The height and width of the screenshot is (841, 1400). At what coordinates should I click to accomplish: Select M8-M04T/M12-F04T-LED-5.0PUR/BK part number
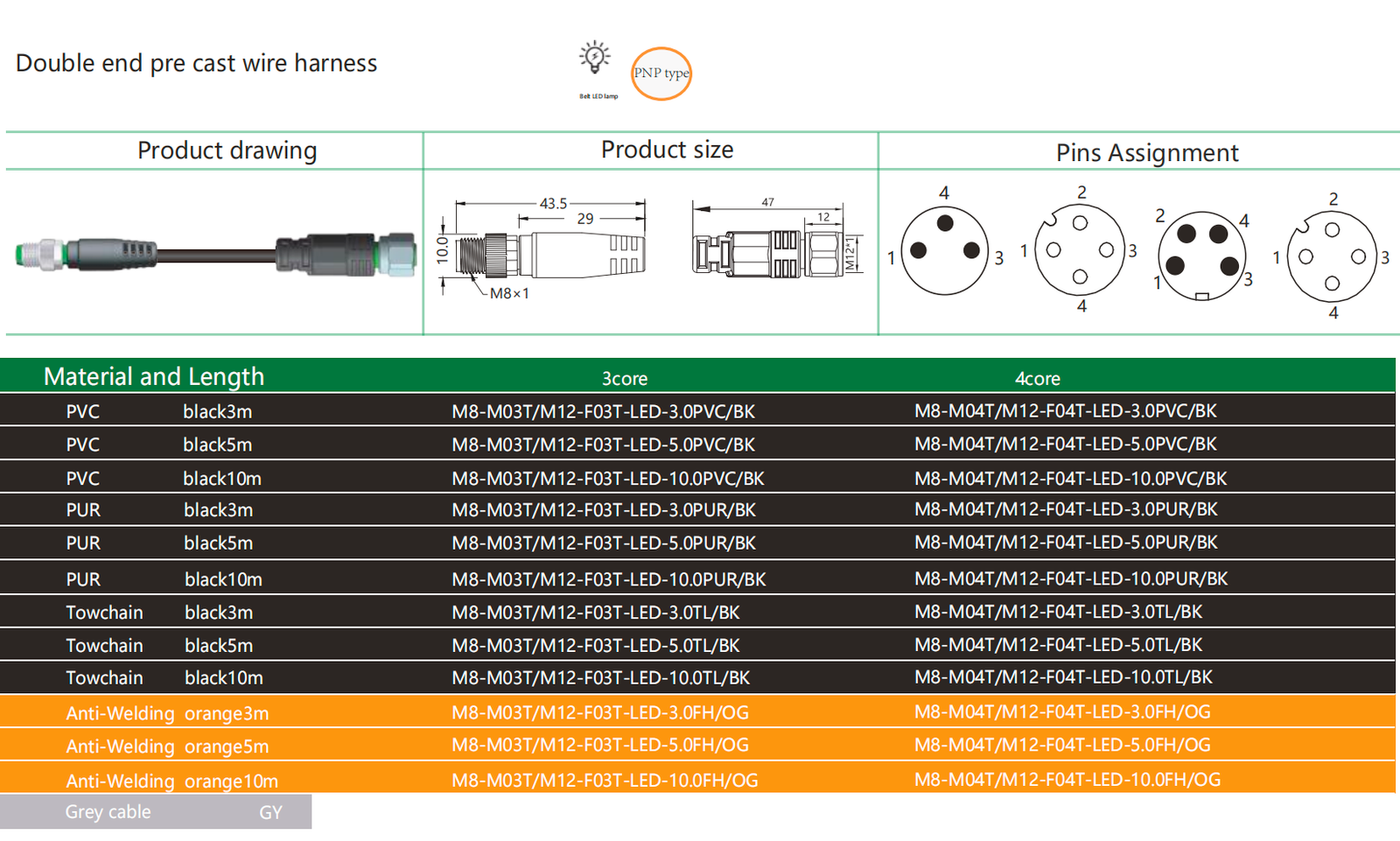tap(1067, 542)
